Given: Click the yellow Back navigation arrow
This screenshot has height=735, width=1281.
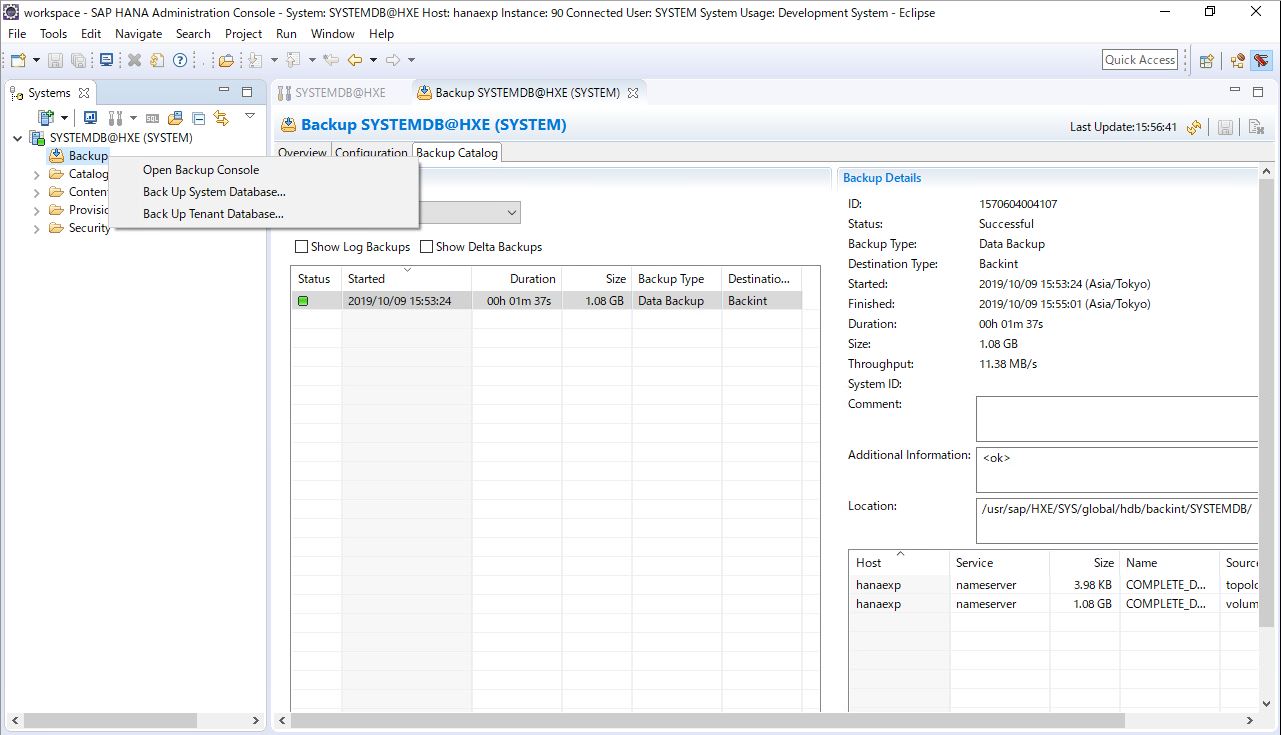Looking at the screenshot, I should click(354, 60).
